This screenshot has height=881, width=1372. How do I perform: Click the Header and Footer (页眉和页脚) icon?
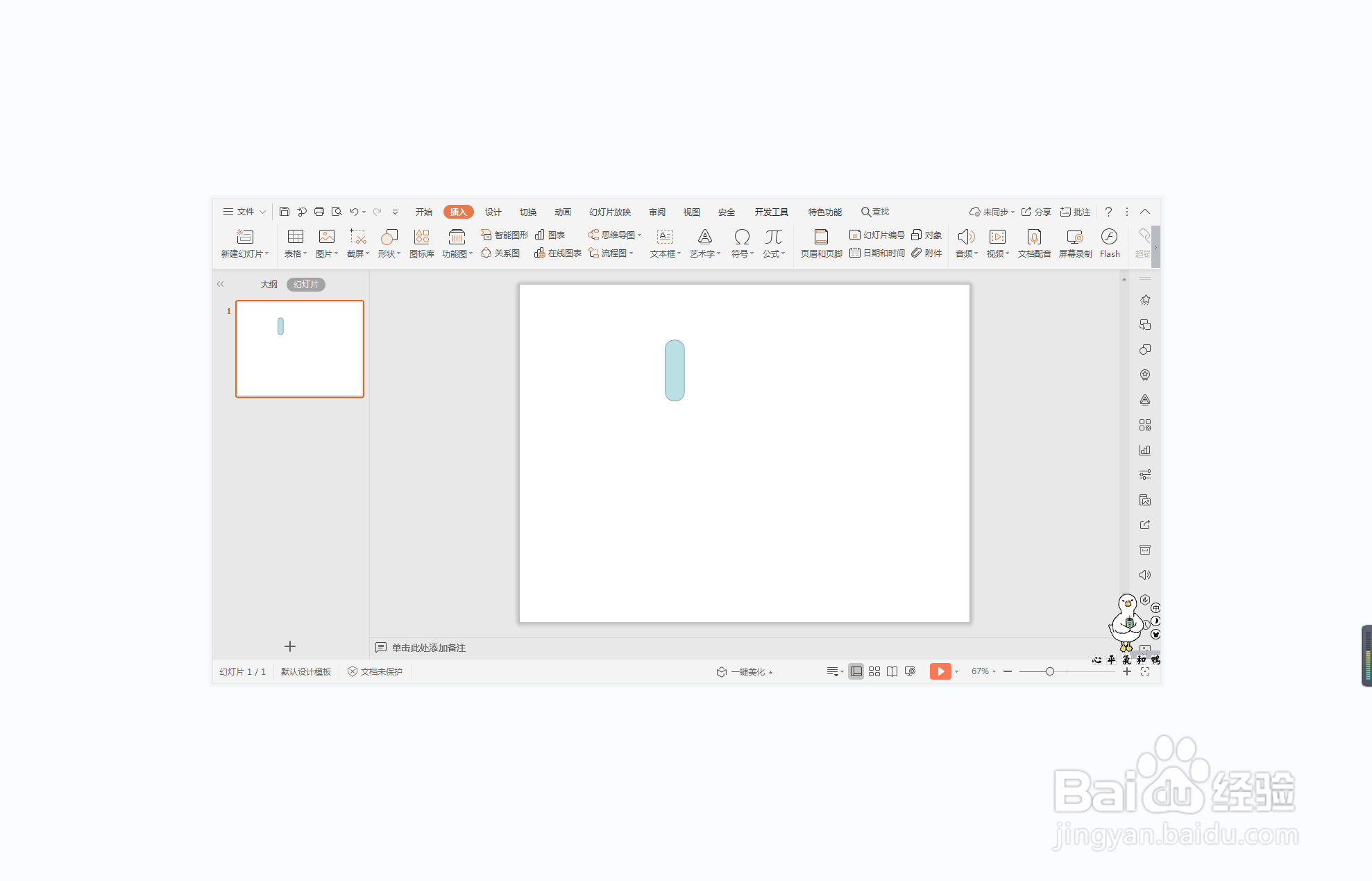[x=821, y=237]
